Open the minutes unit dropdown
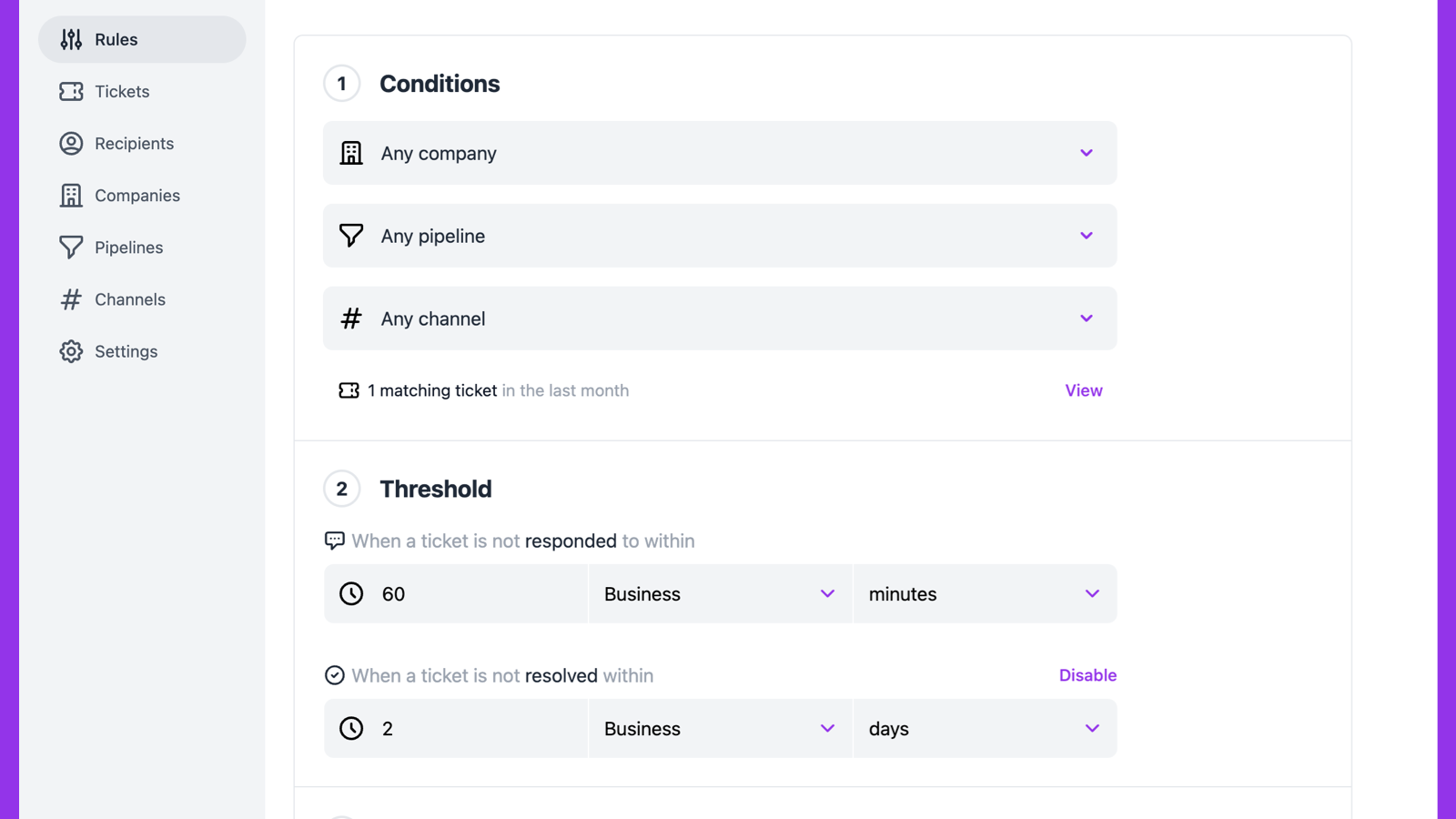The image size is (1456, 819). pyautogui.click(x=985, y=594)
